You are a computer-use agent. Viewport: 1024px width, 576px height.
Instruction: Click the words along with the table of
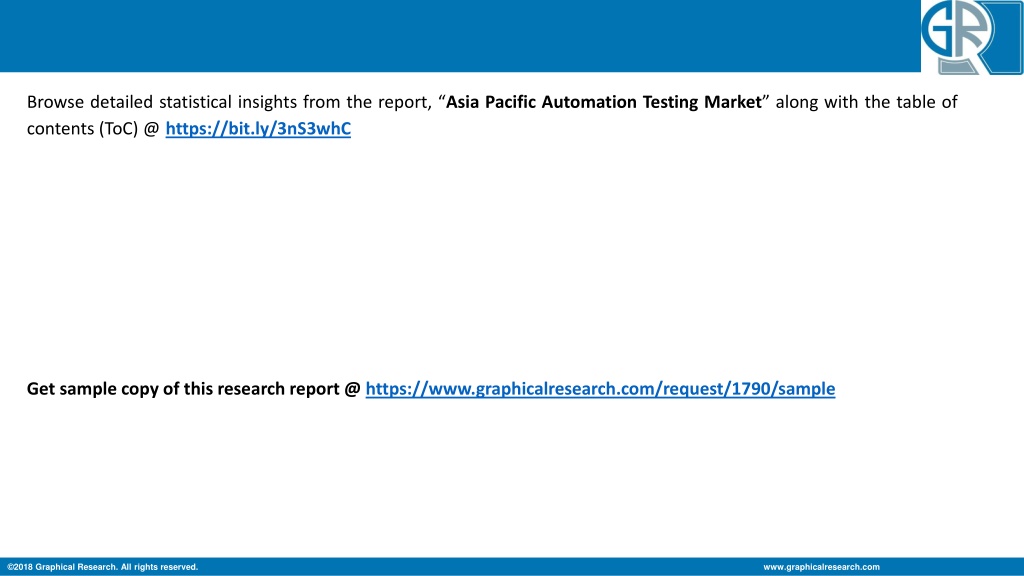coord(867,103)
